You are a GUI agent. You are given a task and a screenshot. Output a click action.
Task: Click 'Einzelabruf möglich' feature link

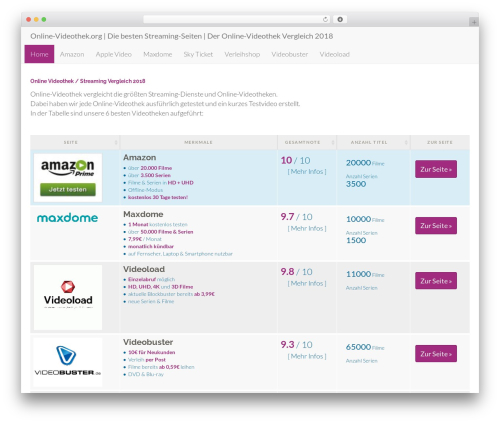[x=151, y=279]
